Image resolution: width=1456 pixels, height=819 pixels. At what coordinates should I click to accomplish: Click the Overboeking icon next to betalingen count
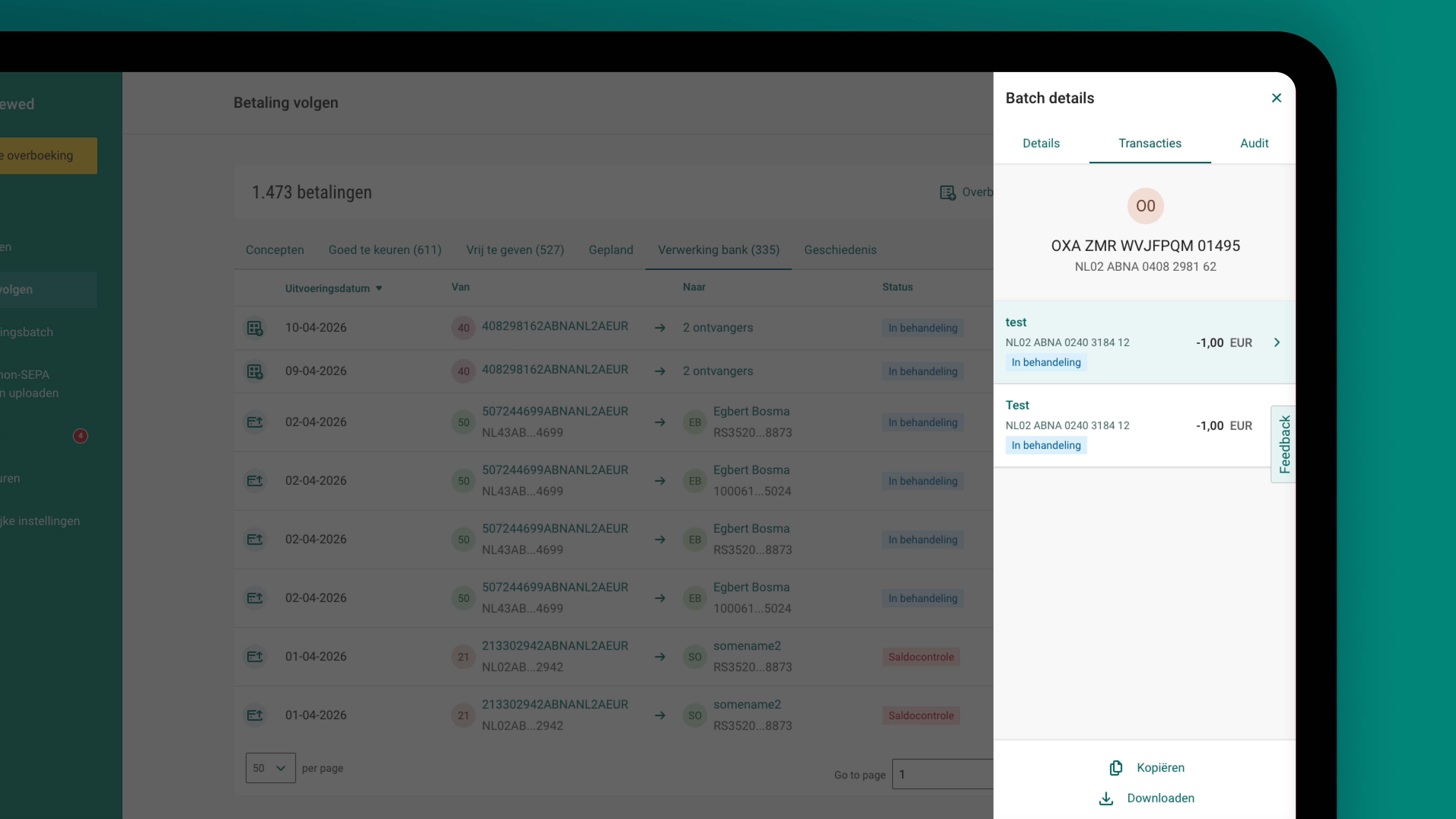(x=948, y=192)
